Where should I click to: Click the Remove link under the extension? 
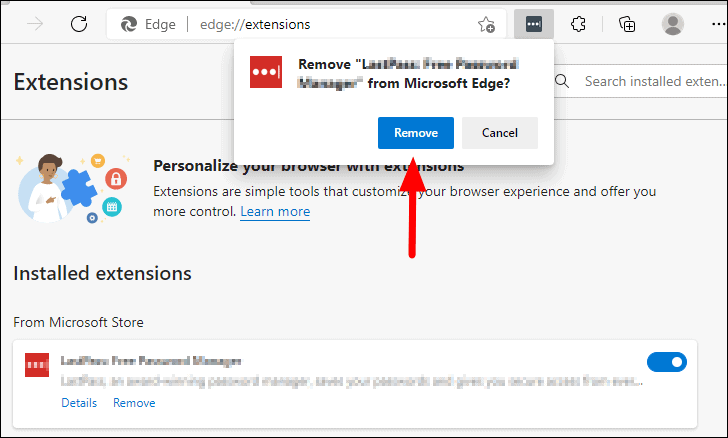134,403
